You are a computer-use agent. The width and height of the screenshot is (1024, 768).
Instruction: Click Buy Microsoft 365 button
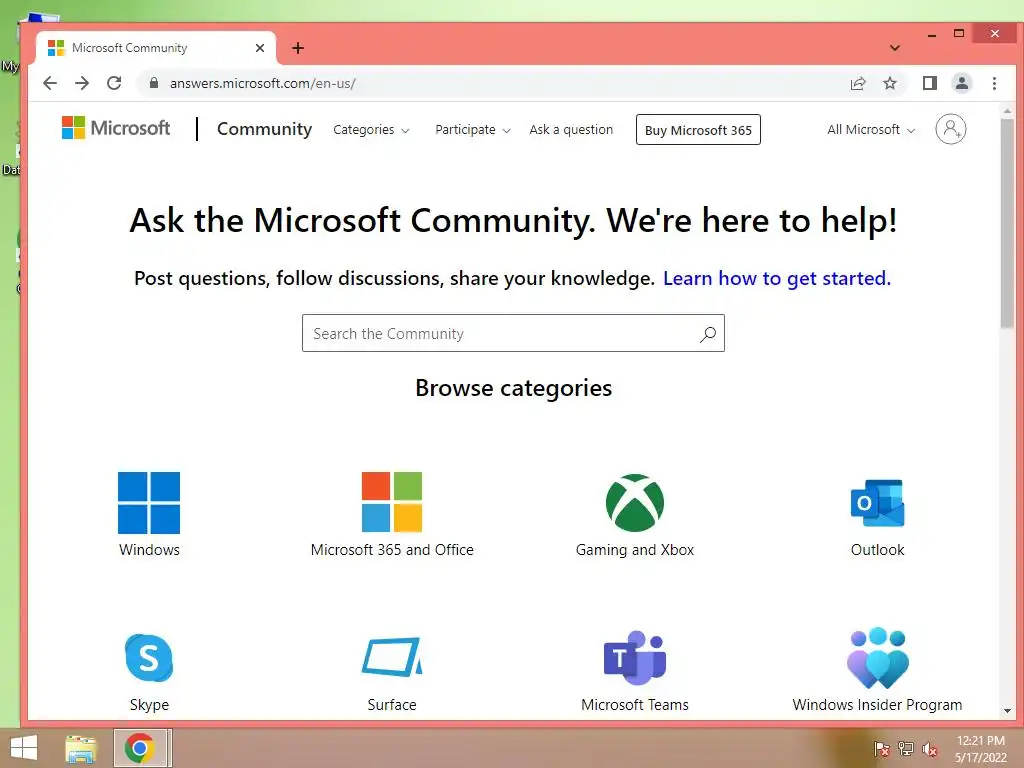(698, 129)
